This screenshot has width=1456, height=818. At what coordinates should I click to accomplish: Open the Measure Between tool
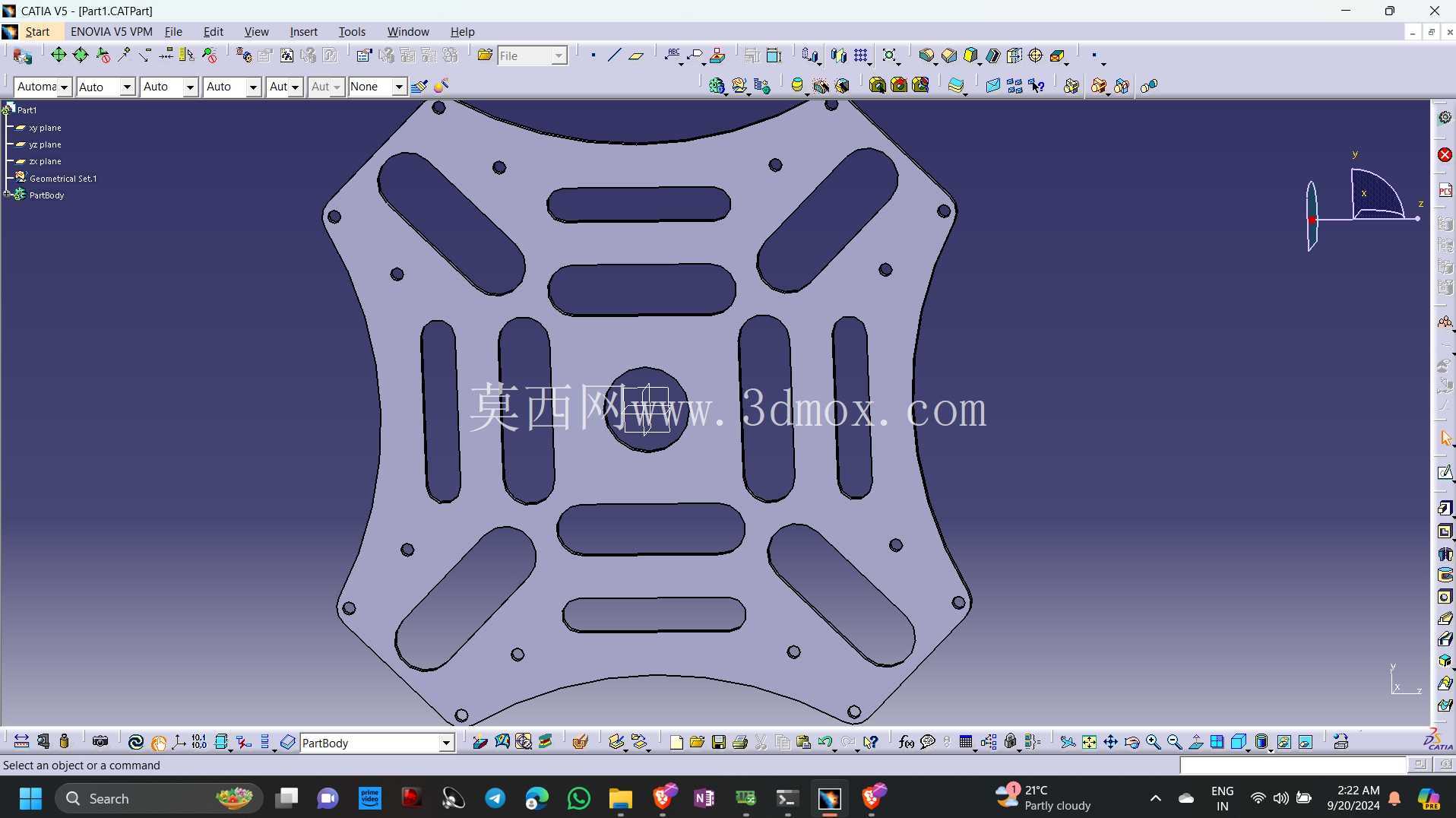point(21,742)
